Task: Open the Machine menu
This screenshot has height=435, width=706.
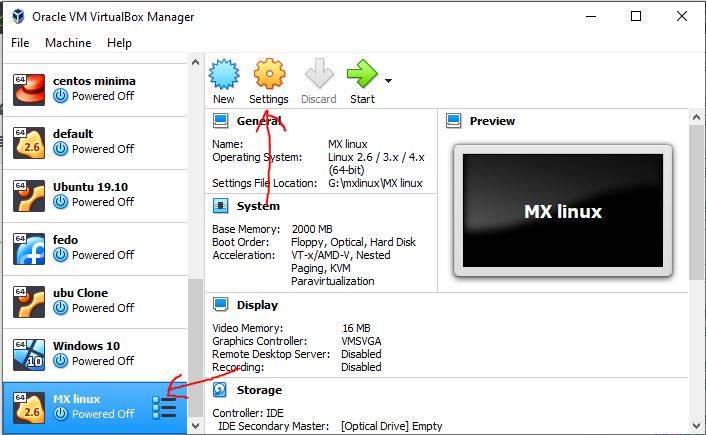Action: coord(68,43)
